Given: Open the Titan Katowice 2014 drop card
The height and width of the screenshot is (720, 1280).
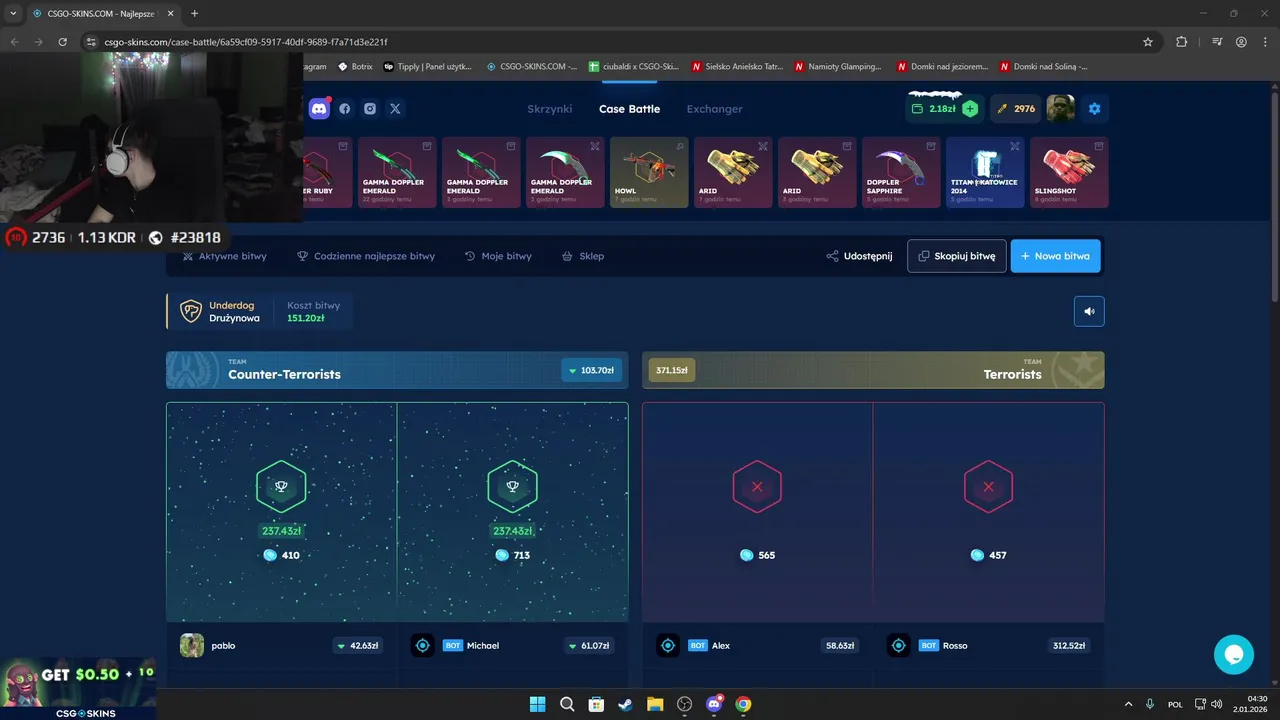Looking at the screenshot, I should 985,172.
